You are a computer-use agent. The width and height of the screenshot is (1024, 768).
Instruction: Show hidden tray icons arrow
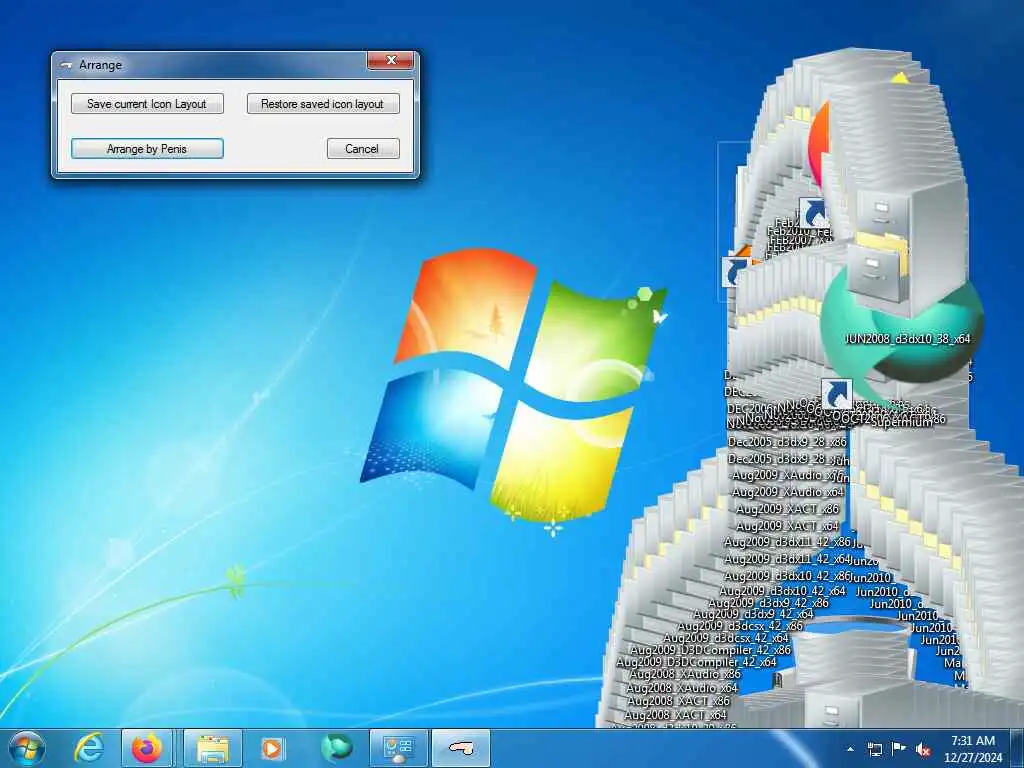click(x=850, y=749)
